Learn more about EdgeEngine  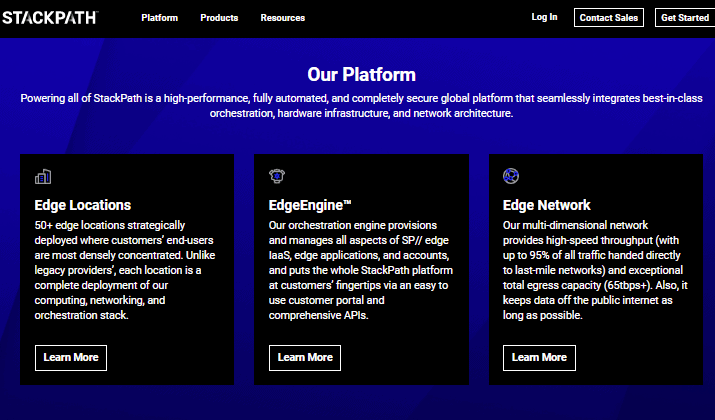[305, 358]
